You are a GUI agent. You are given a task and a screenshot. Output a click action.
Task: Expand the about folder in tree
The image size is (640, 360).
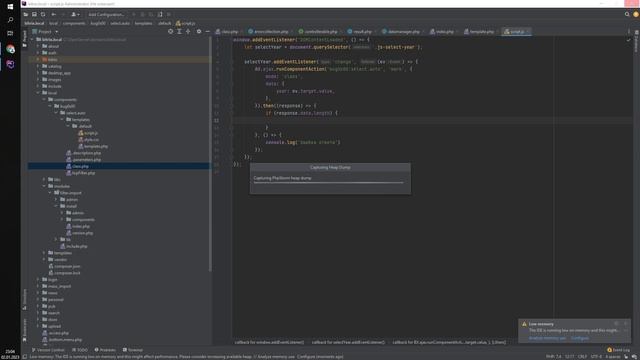coord(38,46)
